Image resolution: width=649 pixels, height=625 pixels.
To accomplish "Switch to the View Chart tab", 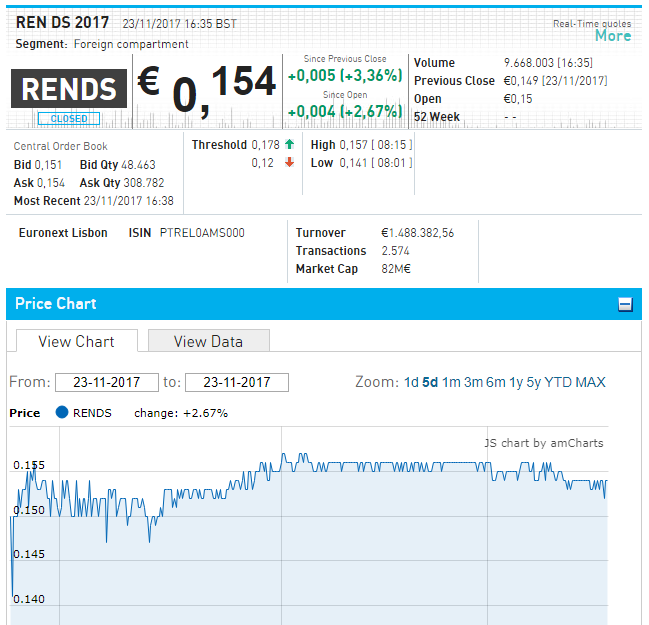I will (x=77, y=341).
